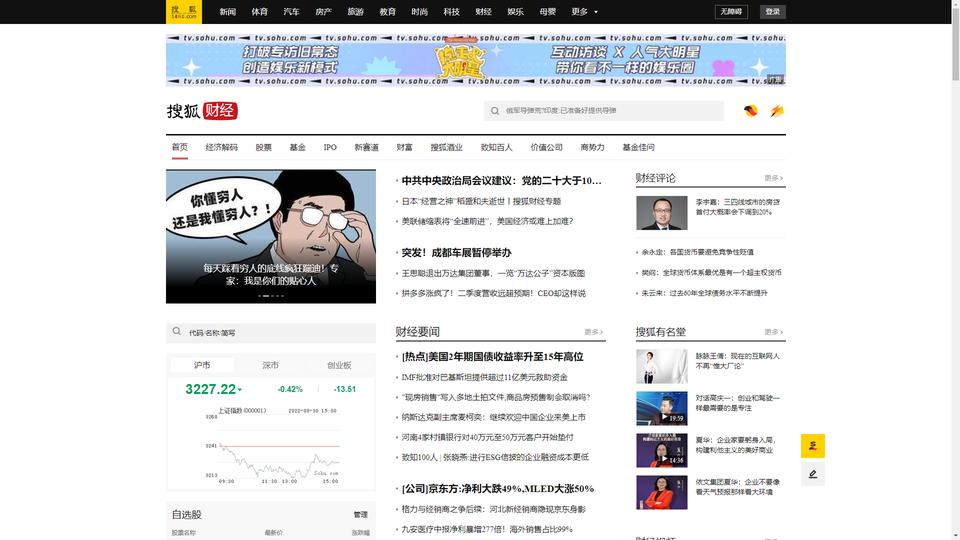Click the page vertical scrollbar thumb
The width and height of the screenshot is (960, 540).
coord(955,44)
